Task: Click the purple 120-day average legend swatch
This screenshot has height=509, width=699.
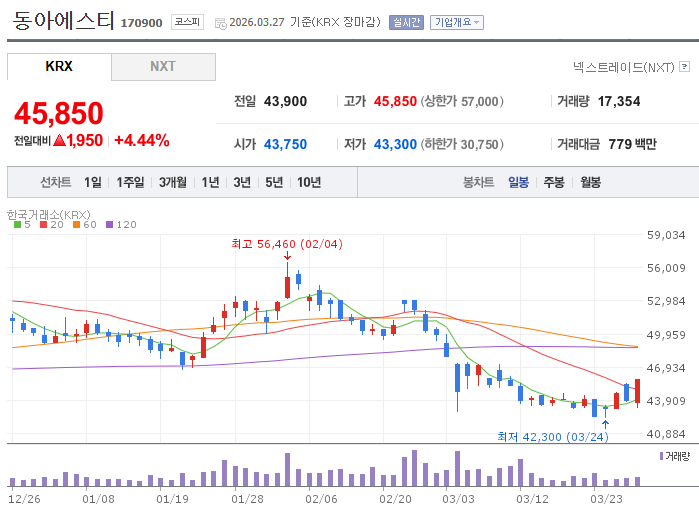Action: coord(109,225)
